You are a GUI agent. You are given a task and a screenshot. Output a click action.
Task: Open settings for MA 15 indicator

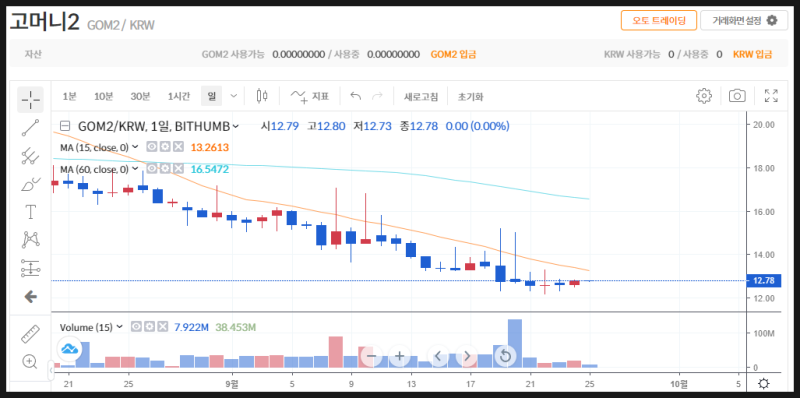[165, 147]
